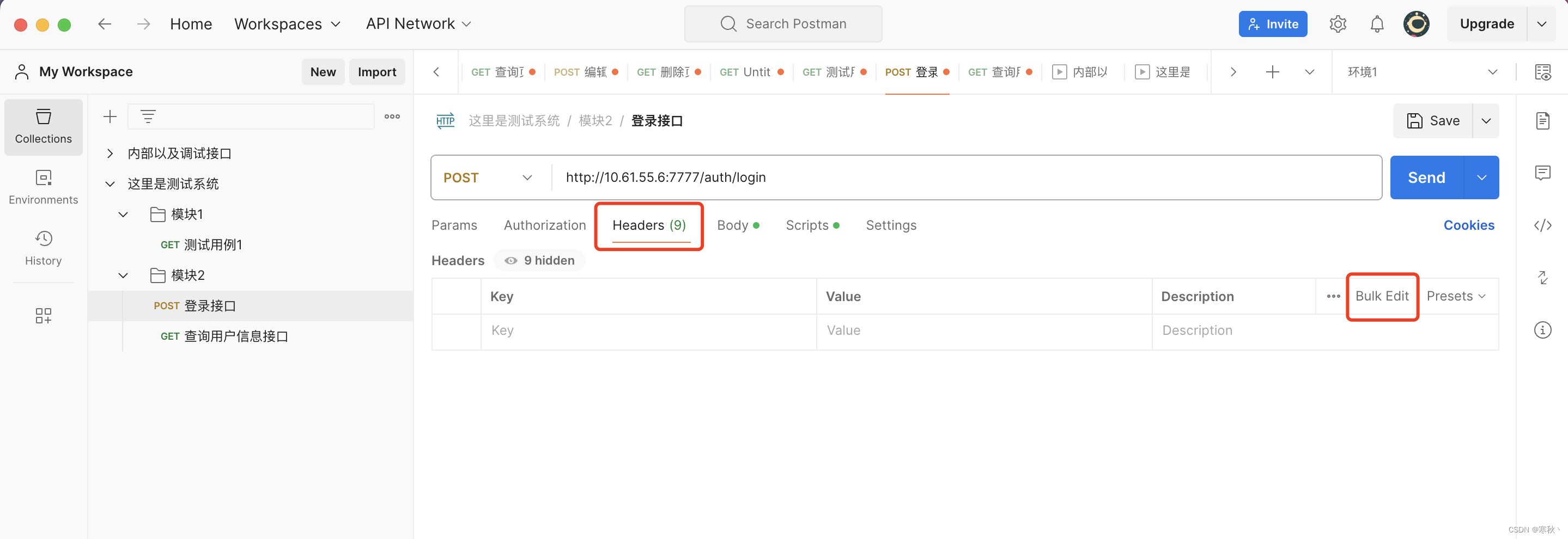Open the History panel in sidebar
This screenshot has height=539, width=1568.
coord(43,248)
